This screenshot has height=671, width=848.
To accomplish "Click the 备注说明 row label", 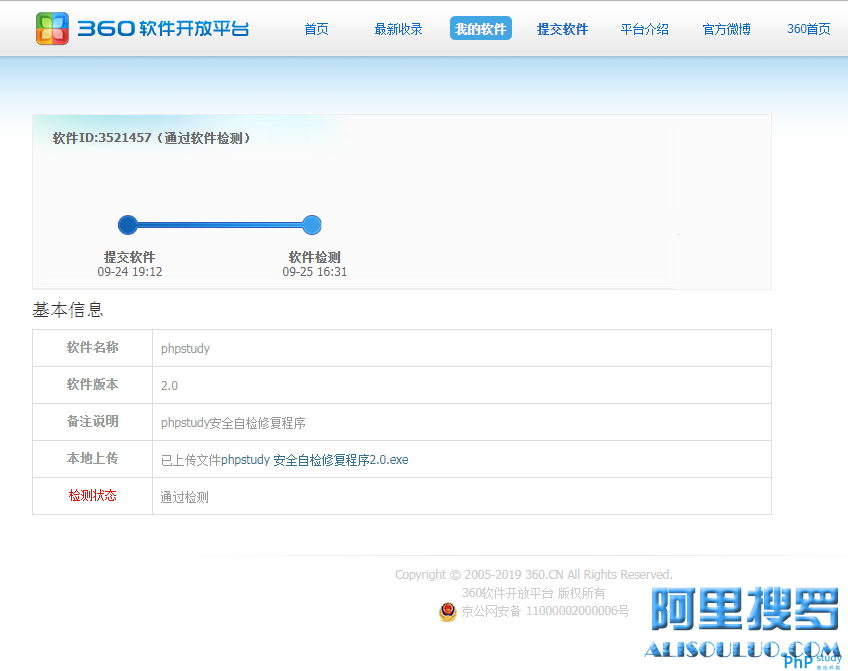I will [x=92, y=422].
